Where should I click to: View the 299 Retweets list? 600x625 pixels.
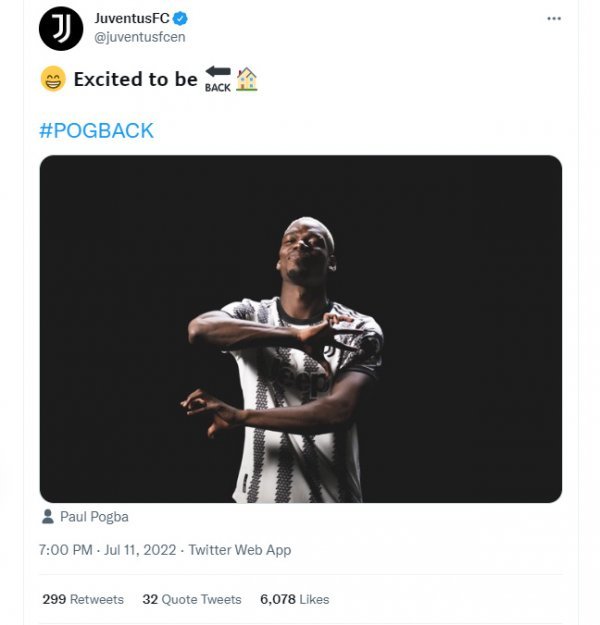pyautogui.click(x=83, y=599)
